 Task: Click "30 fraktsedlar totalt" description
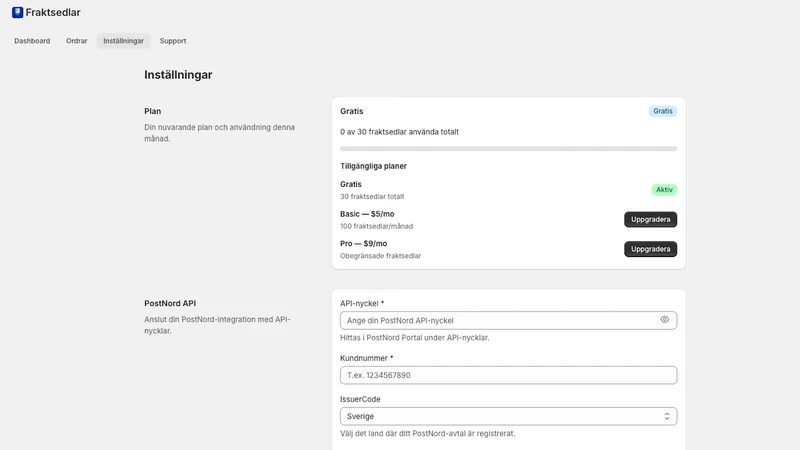(x=372, y=196)
